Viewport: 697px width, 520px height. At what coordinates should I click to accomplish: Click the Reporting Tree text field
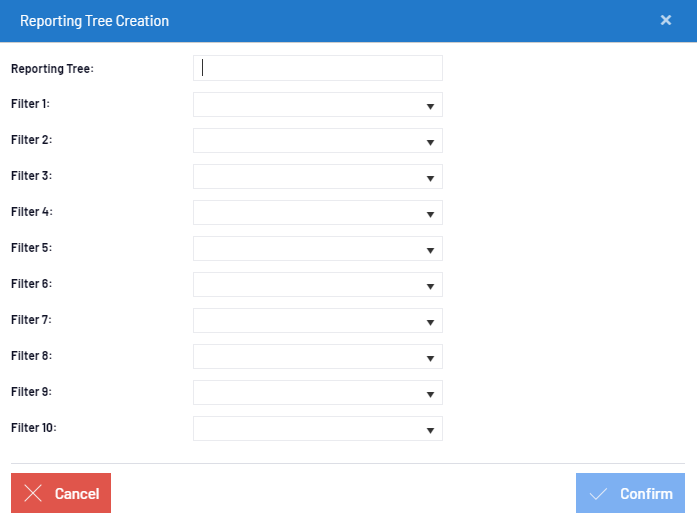(318, 68)
